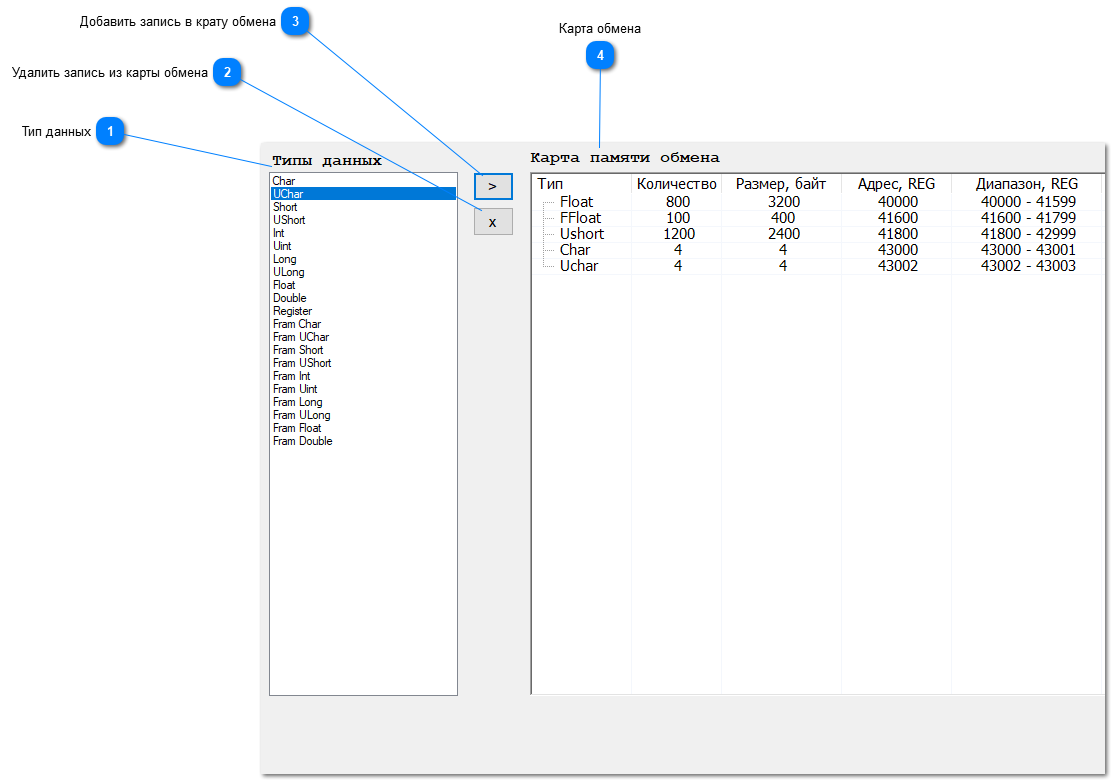Click address cell '43002'
1114x783 pixels.
pyautogui.click(x=898, y=266)
